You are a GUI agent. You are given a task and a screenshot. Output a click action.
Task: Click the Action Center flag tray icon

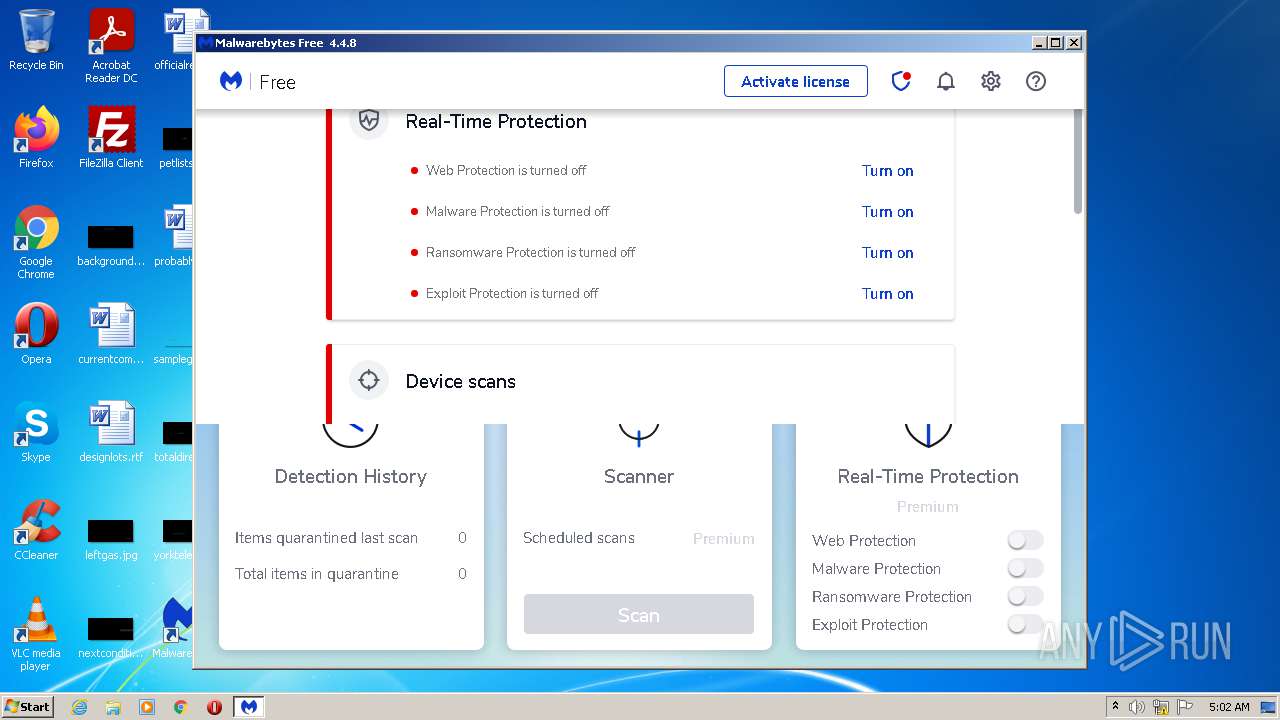pos(1185,707)
